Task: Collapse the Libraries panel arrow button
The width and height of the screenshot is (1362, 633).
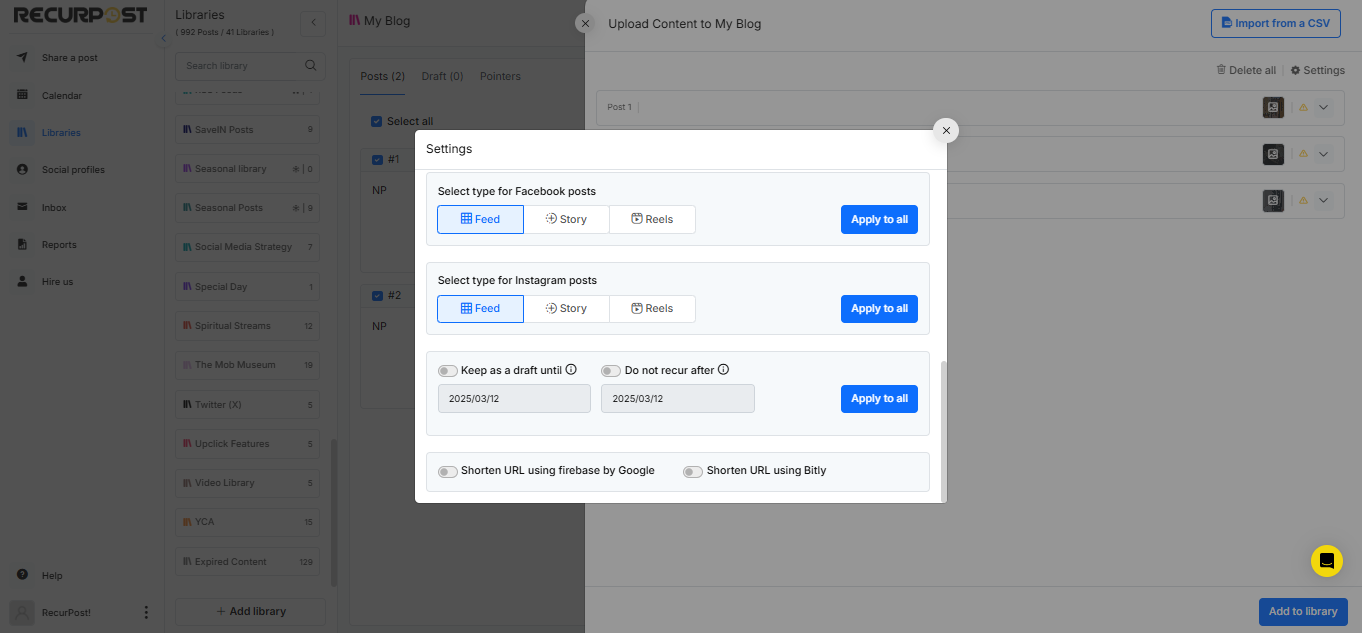Action: pyautogui.click(x=313, y=22)
